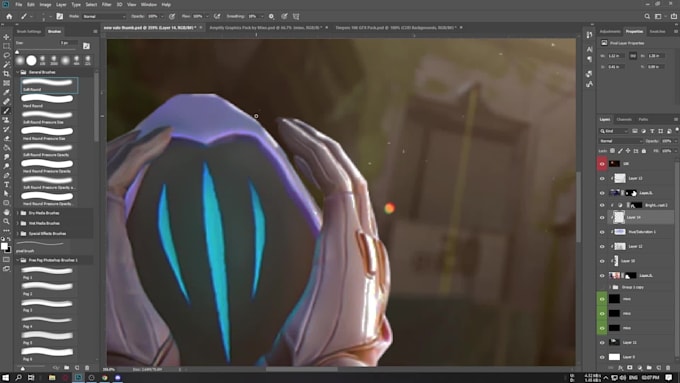Open the brush Mode dropdown
Image resolution: width=680 pixels, height=383 pixels.
104,16
